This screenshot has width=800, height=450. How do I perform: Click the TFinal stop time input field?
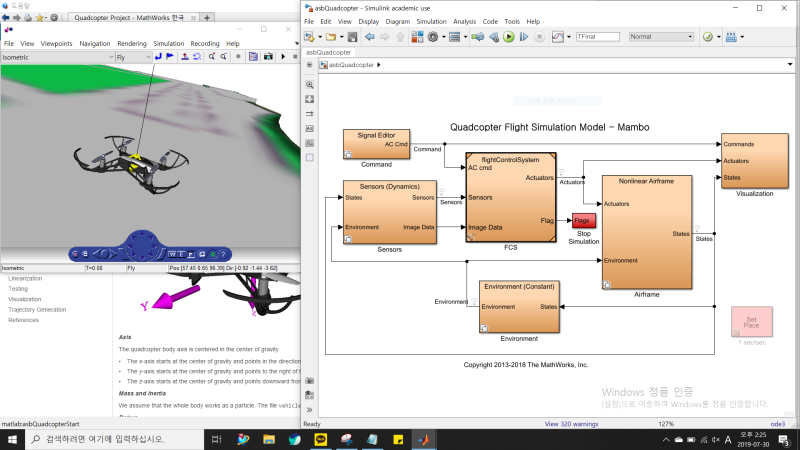click(x=597, y=37)
